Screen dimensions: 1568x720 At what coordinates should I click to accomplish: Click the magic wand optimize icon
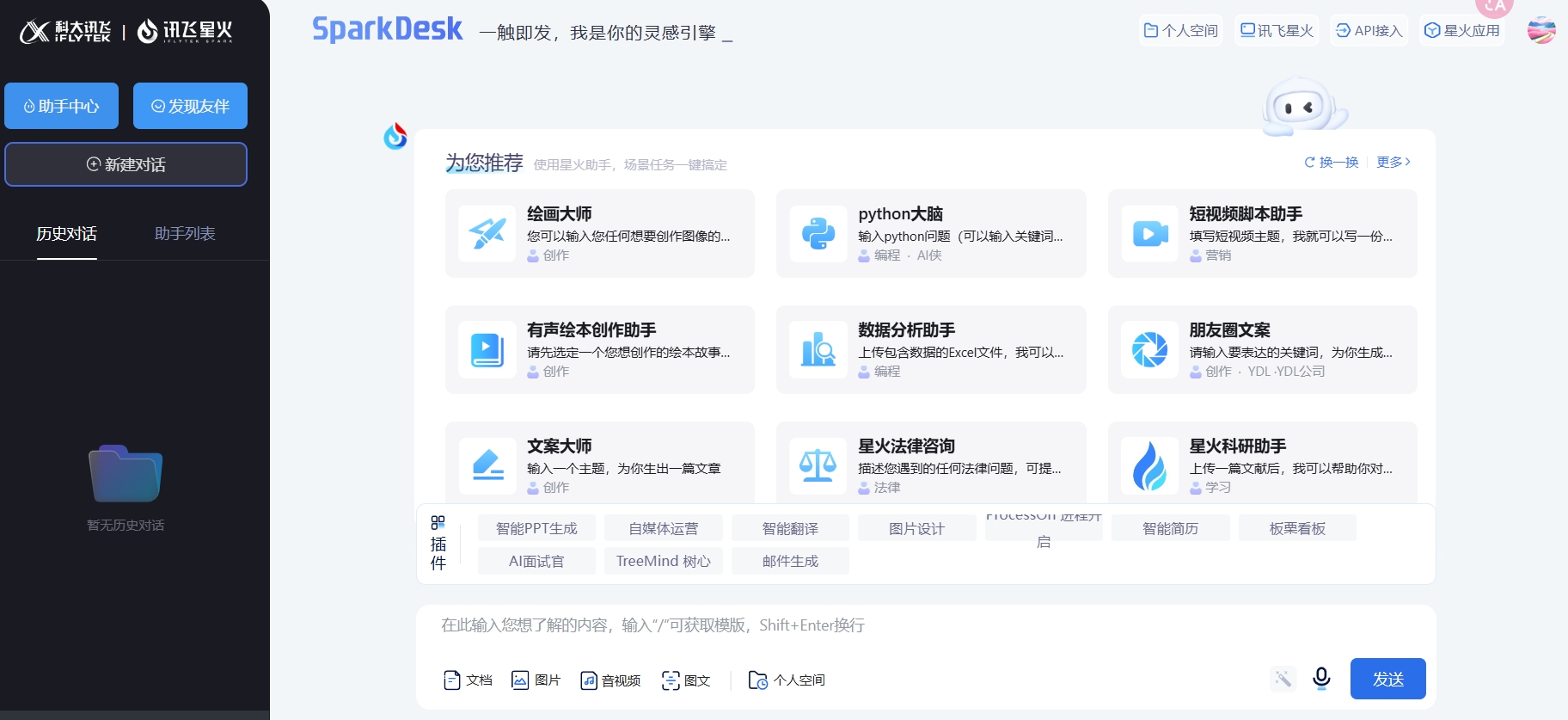point(1283,679)
